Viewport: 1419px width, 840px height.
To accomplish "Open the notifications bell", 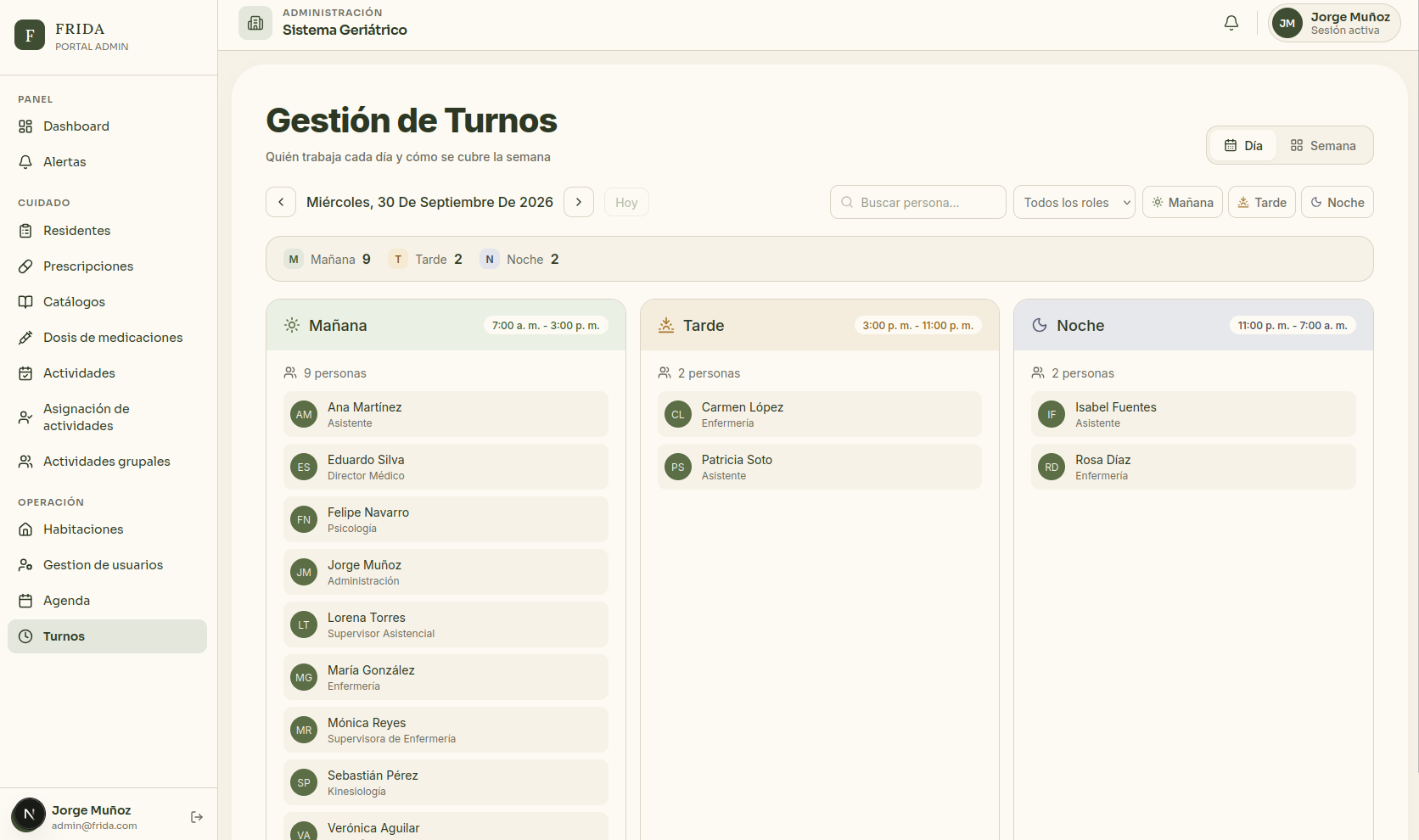I will tap(1231, 23).
